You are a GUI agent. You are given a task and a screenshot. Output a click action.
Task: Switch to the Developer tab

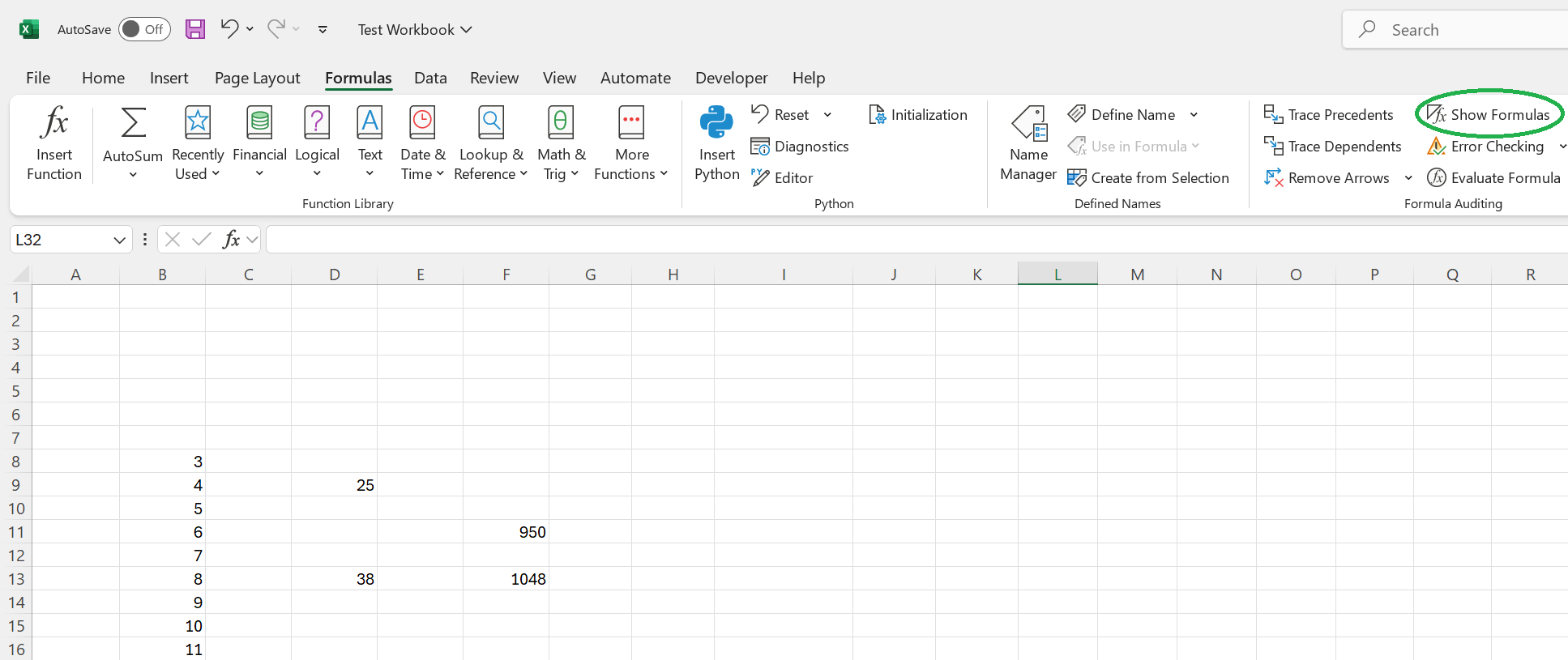[x=731, y=78]
